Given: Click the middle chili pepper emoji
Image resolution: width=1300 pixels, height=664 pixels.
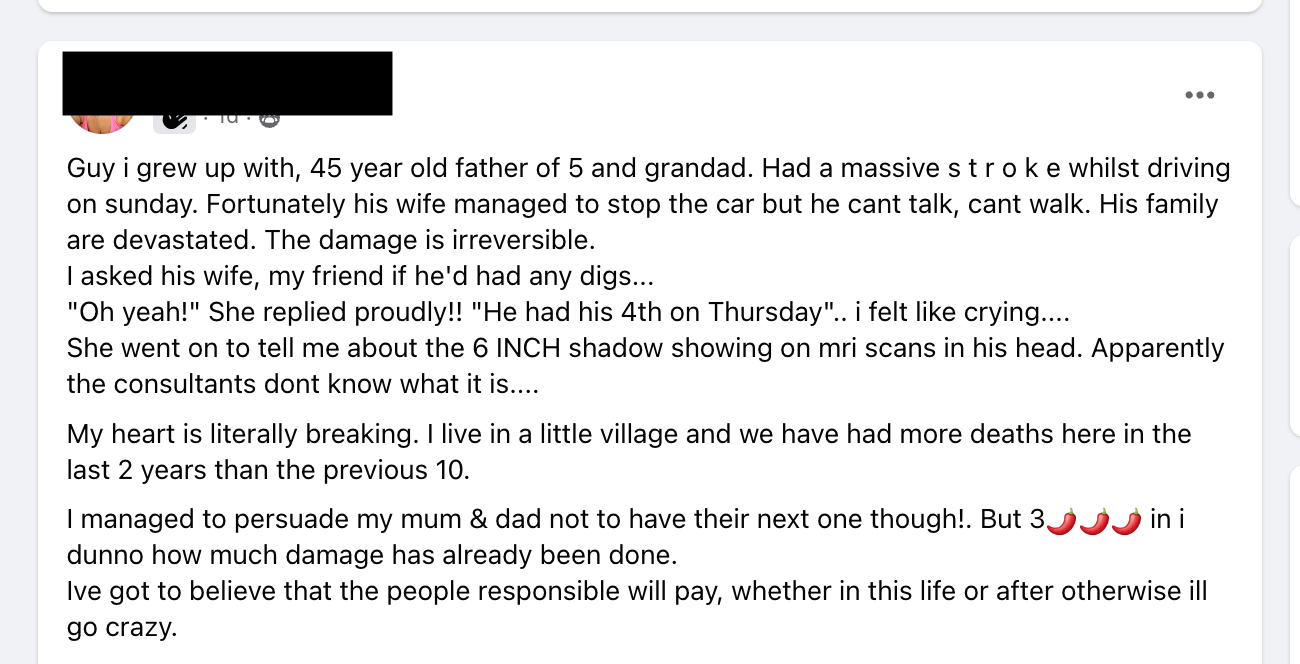Looking at the screenshot, I should pos(1096,521).
